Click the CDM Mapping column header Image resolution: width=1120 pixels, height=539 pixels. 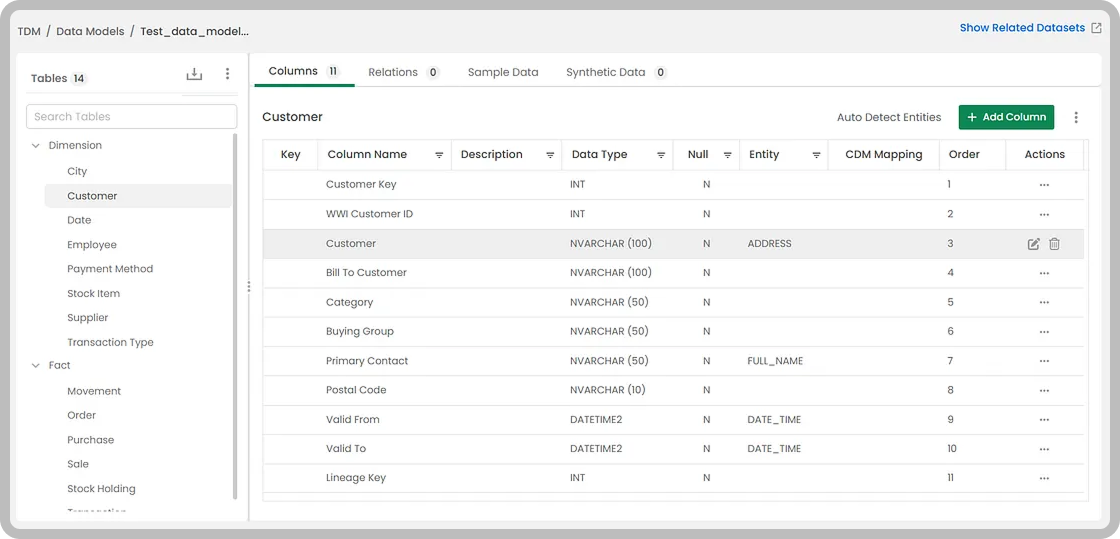884,155
